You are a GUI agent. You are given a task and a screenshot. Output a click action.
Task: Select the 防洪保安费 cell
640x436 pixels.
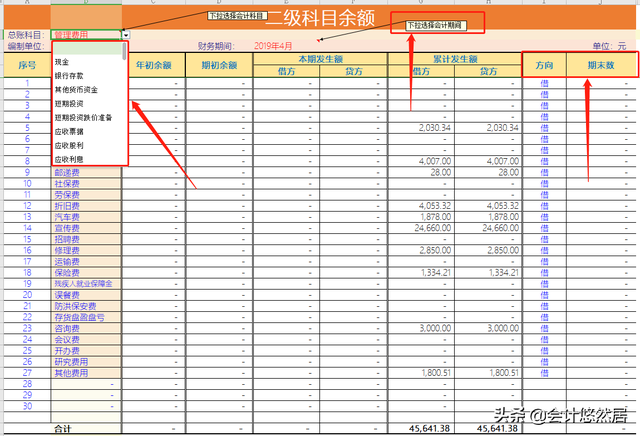(86, 306)
